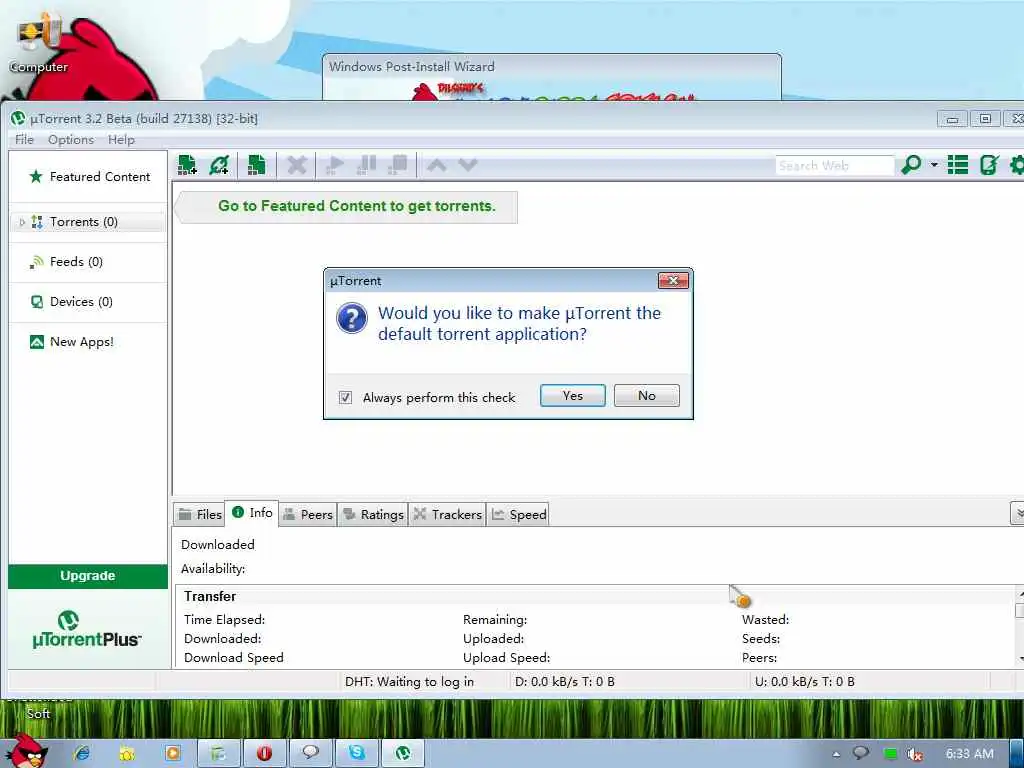Open the Opera taskbar button
This screenshot has height=768, width=1024.
pyautogui.click(x=264, y=754)
